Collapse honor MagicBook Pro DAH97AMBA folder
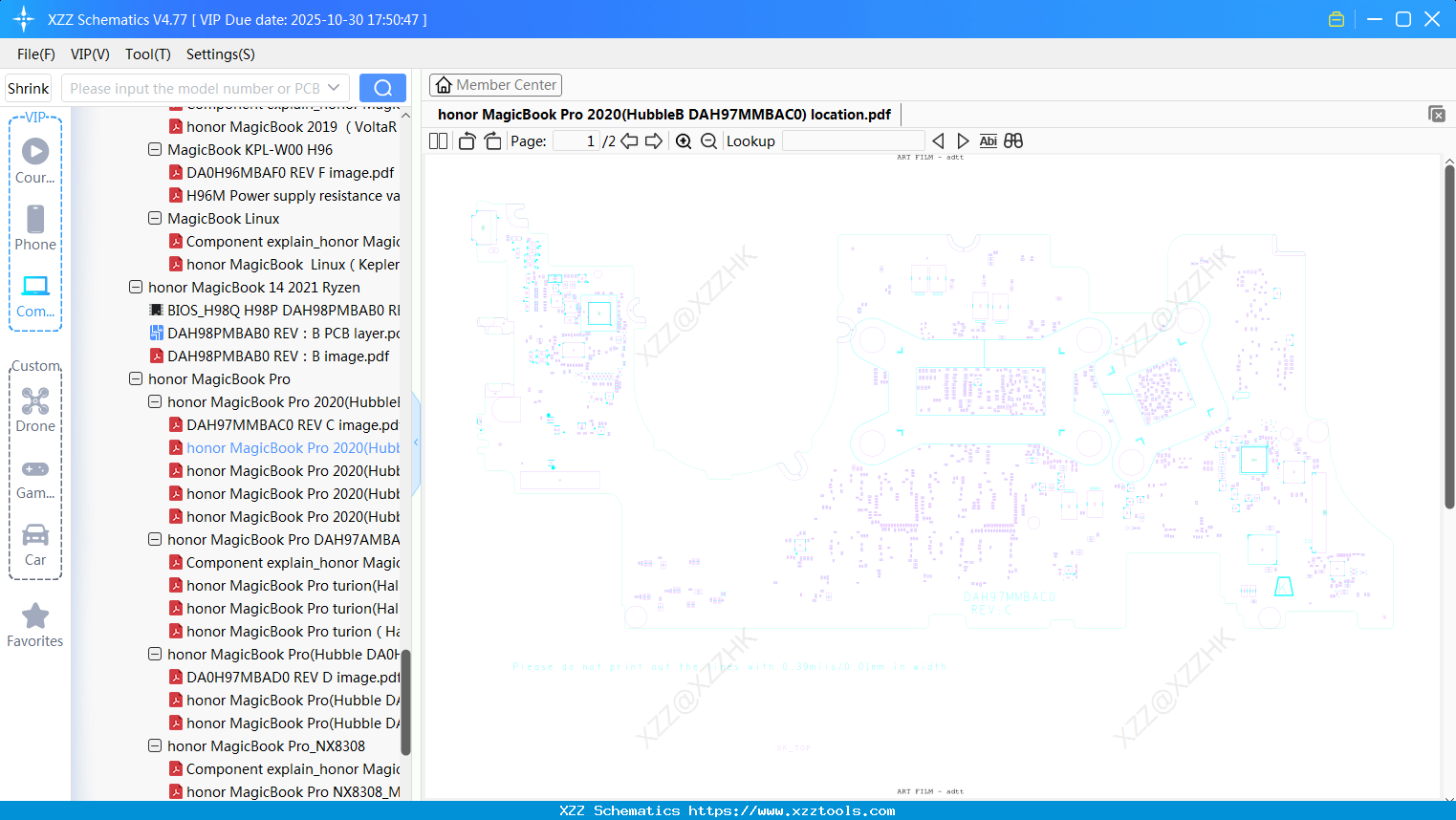 click(155, 539)
